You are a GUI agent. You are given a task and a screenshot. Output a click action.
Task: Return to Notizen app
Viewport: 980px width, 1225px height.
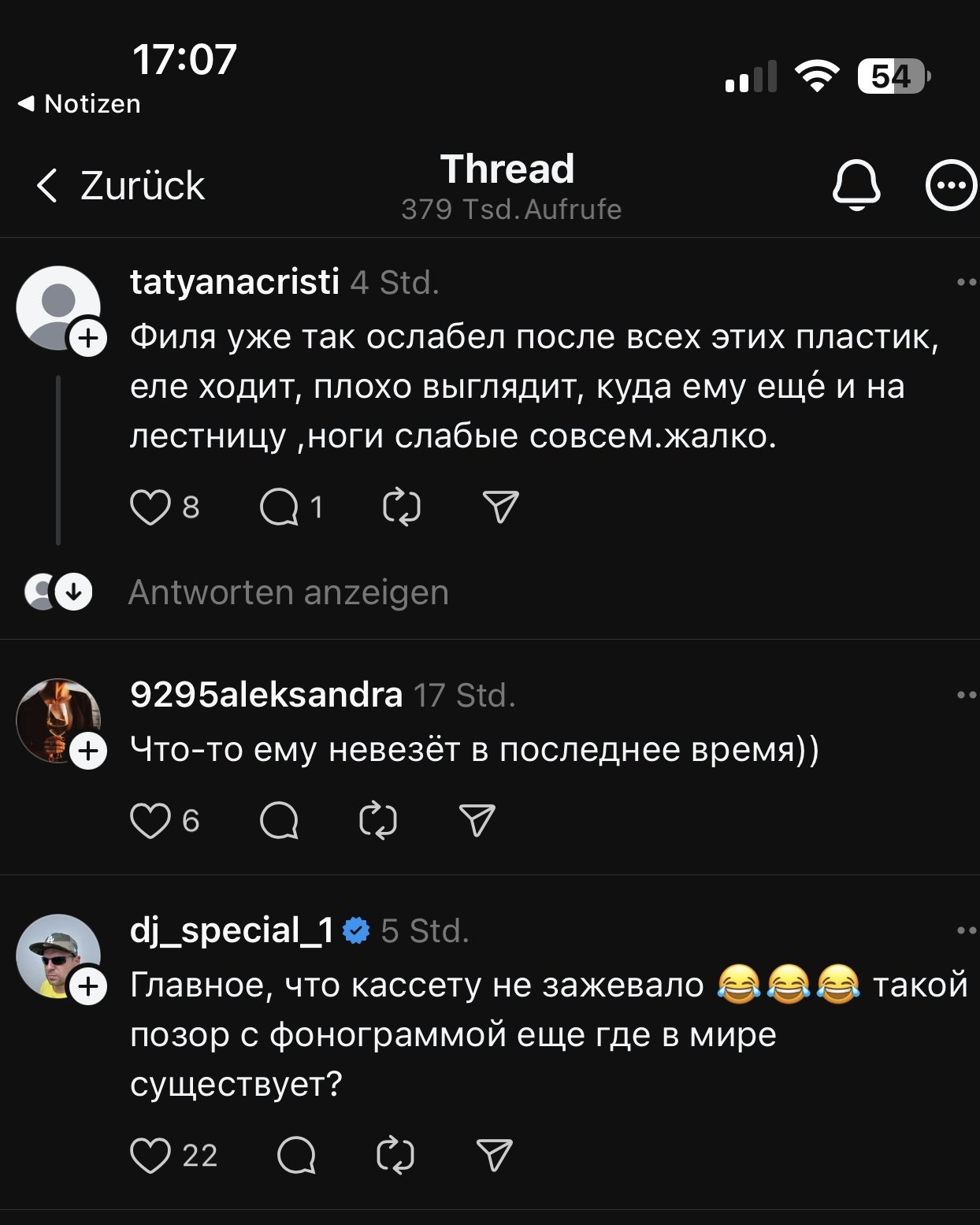(80, 103)
